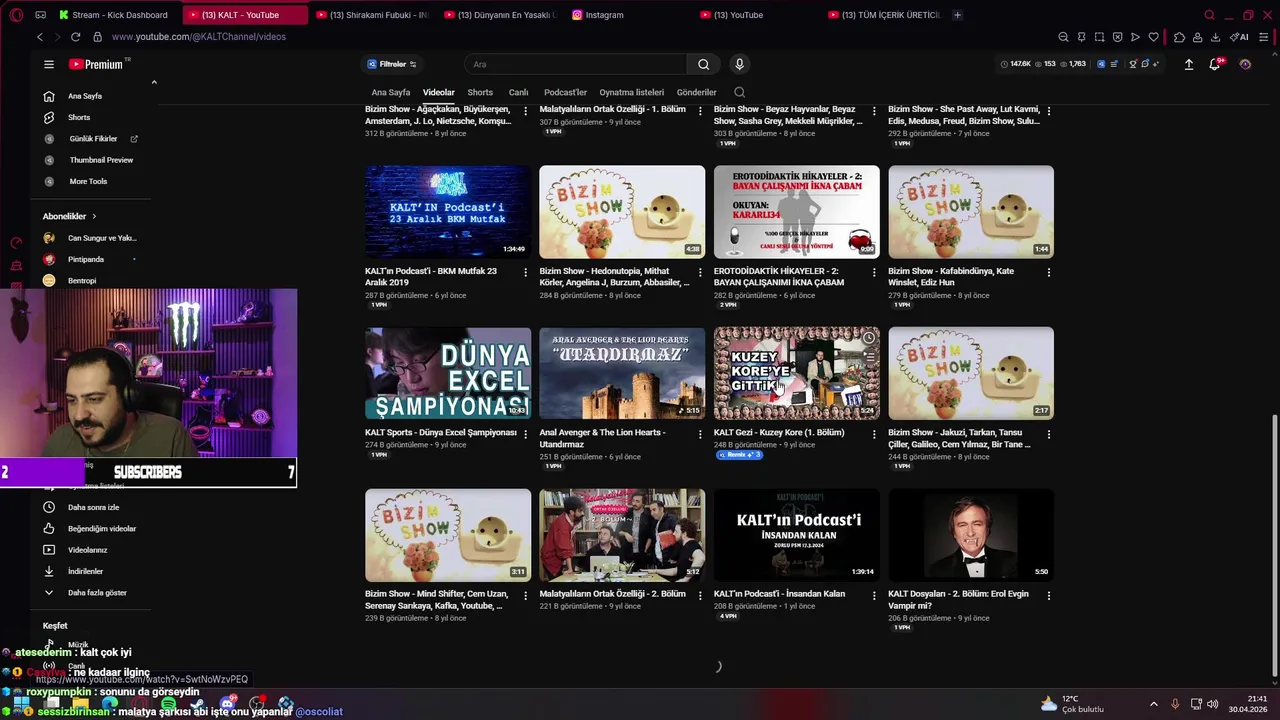Image resolution: width=1280 pixels, height=720 pixels.
Task: Go back in browser history
Action: (40, 37)
